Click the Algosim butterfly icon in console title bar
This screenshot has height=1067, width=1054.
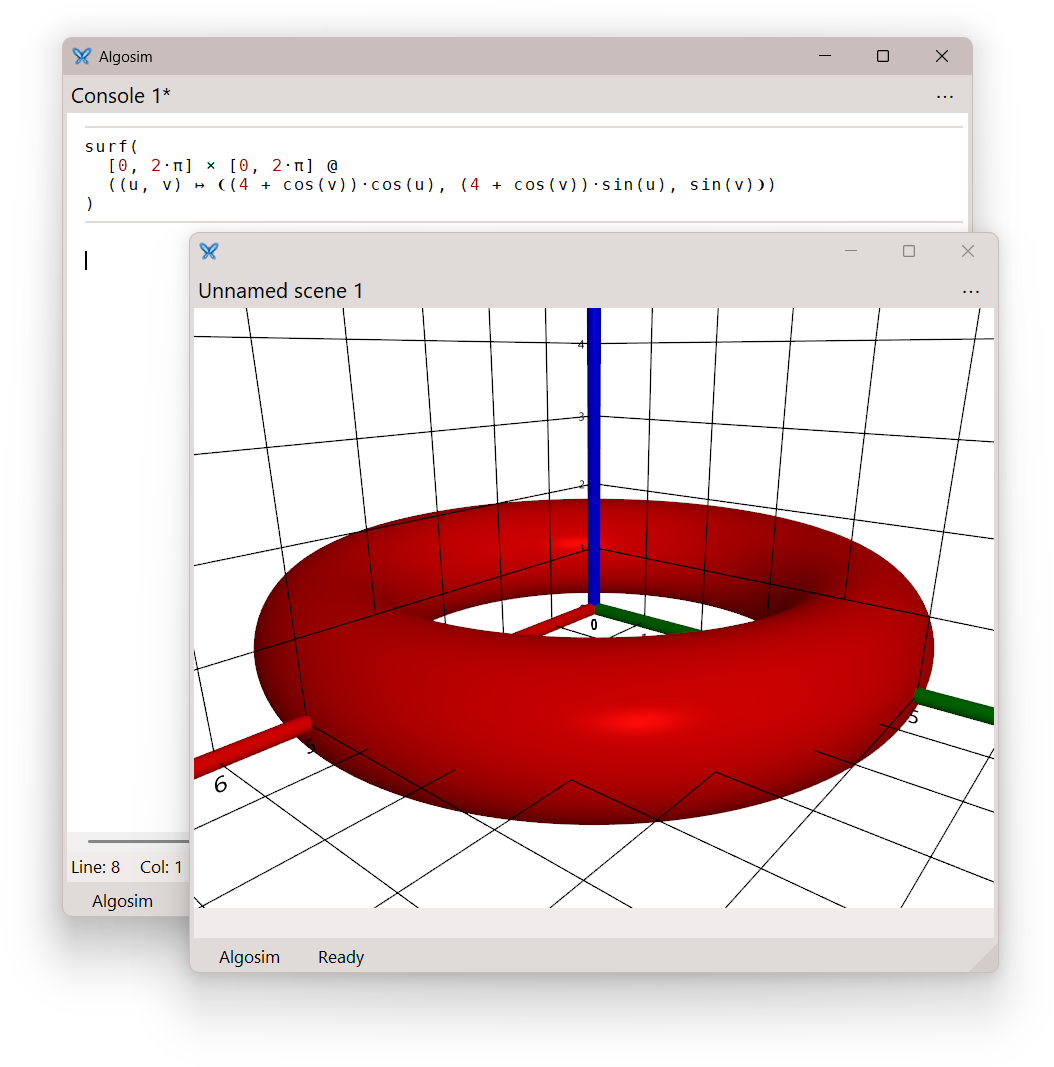82,57
